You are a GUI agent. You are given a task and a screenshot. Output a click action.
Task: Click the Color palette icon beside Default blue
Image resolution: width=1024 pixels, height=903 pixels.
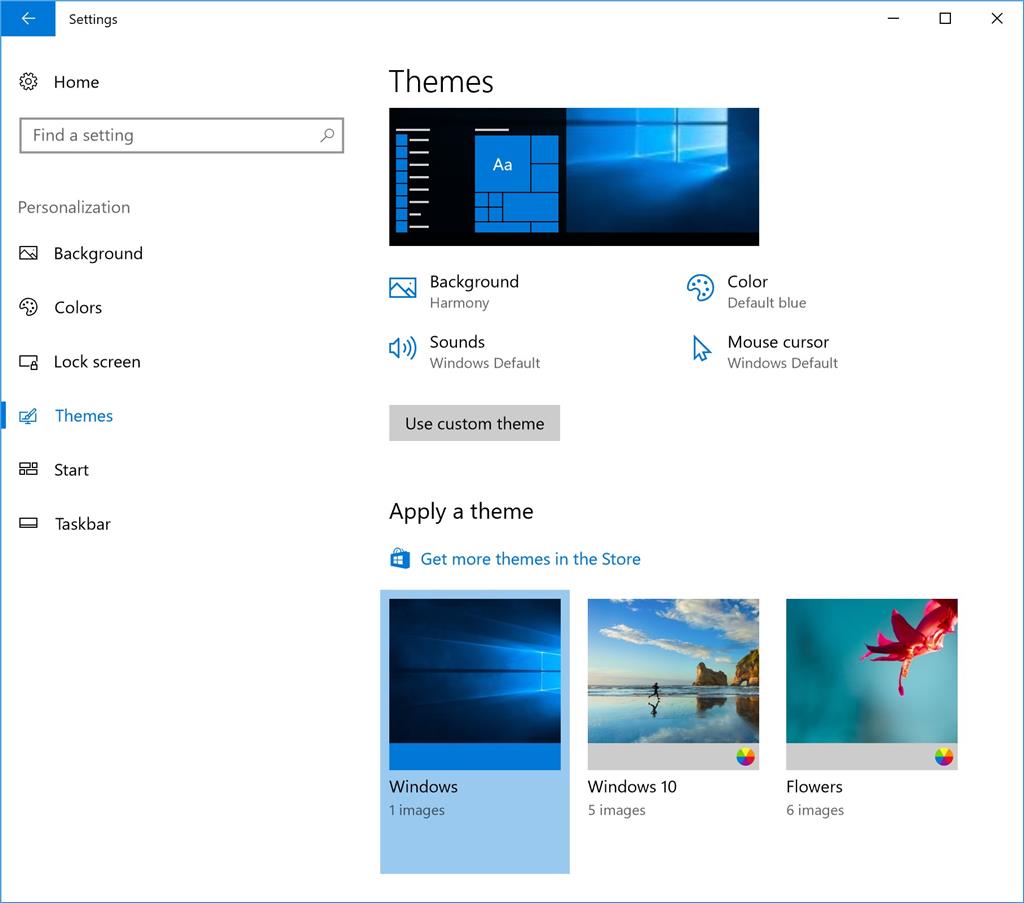[x=700, y=287]
